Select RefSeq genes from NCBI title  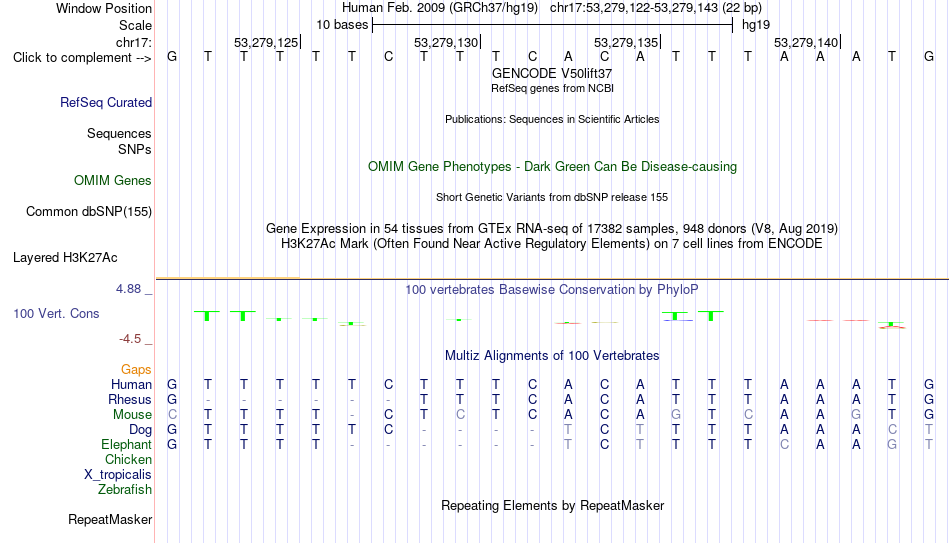[552, 88]
